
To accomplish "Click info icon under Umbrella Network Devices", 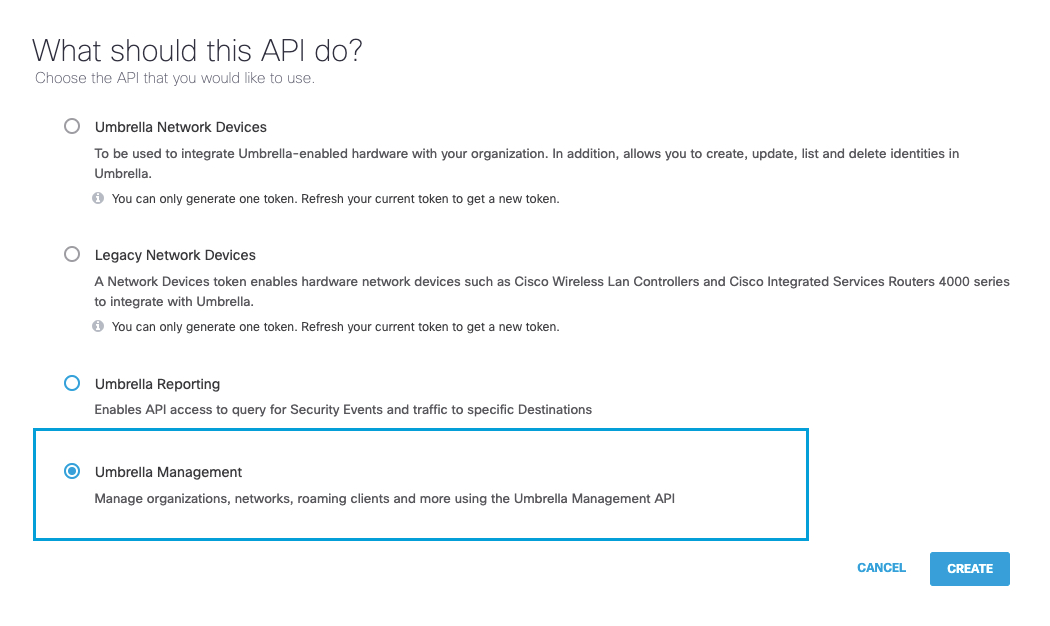I will click(x=98, y=198).
